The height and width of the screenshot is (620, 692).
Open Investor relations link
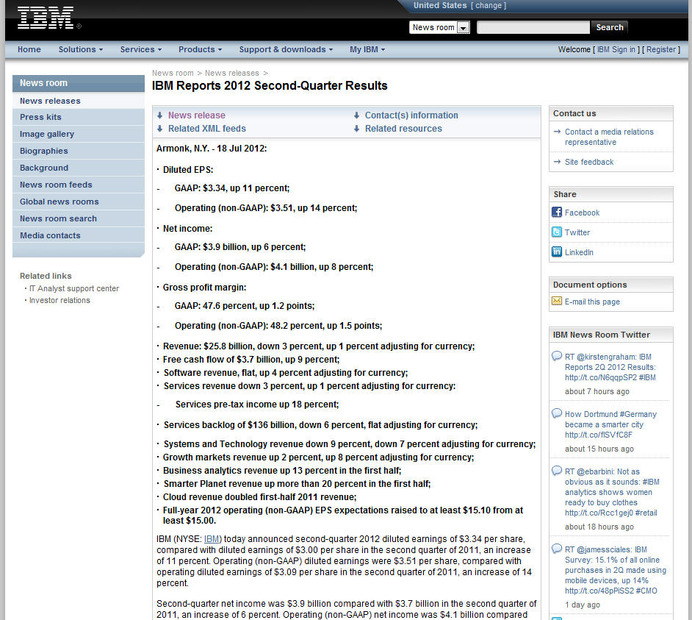point(60,300)
